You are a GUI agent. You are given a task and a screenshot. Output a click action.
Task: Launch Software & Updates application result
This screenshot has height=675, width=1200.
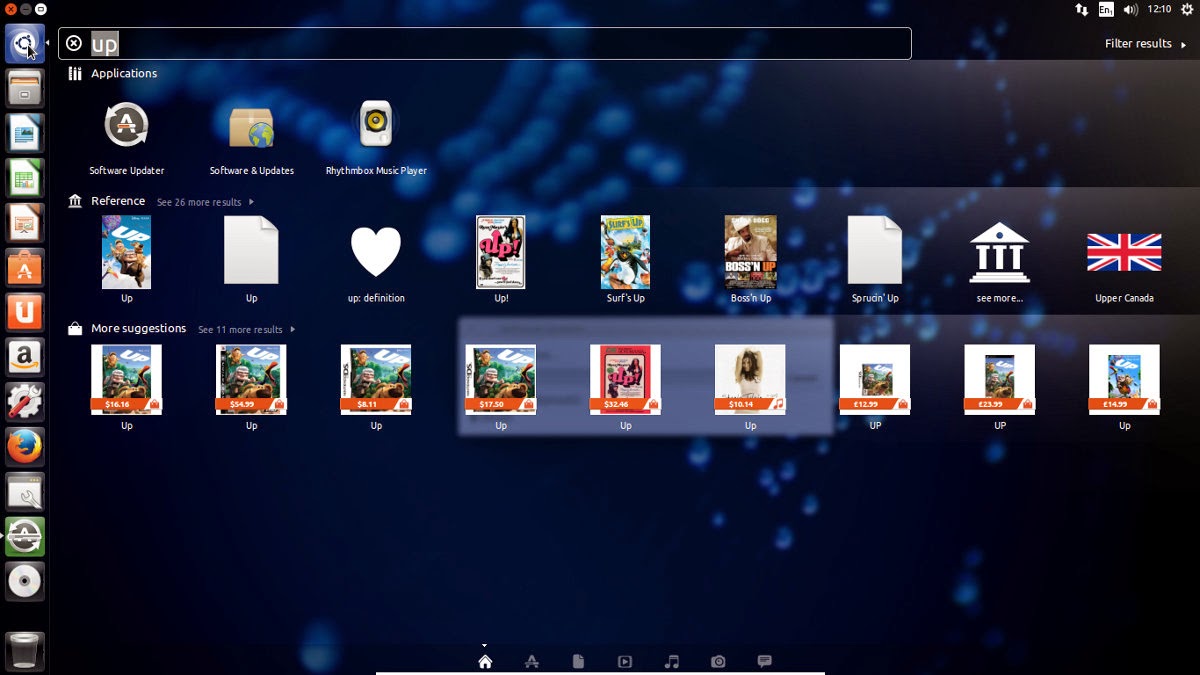click(251, 138)
